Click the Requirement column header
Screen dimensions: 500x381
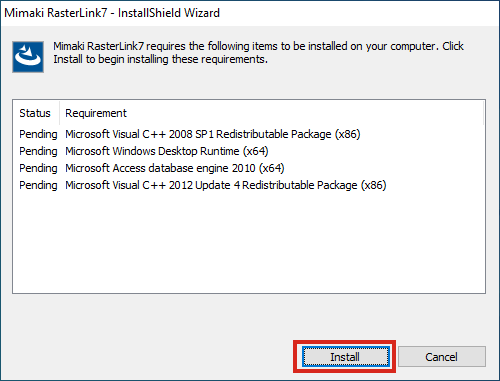point(96,113)
